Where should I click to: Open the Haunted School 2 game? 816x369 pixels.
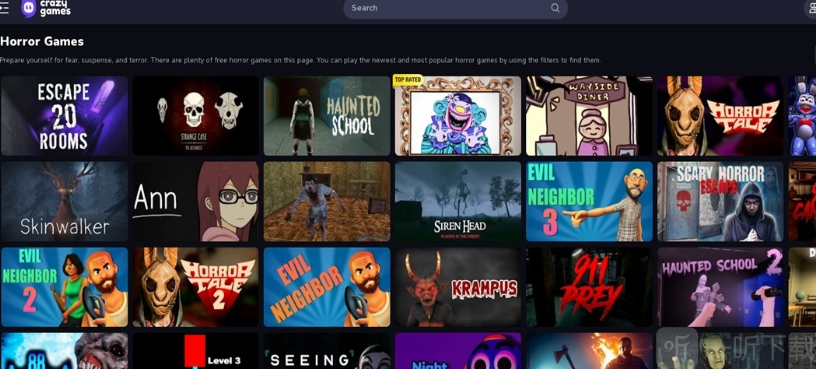coord(720,287)
